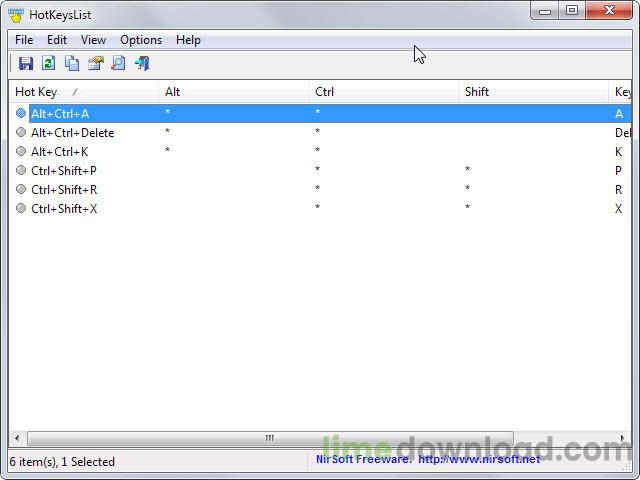Select the Alt+Ctrl+Delete row
640x480 pixels.
click(x=320, y=133)
